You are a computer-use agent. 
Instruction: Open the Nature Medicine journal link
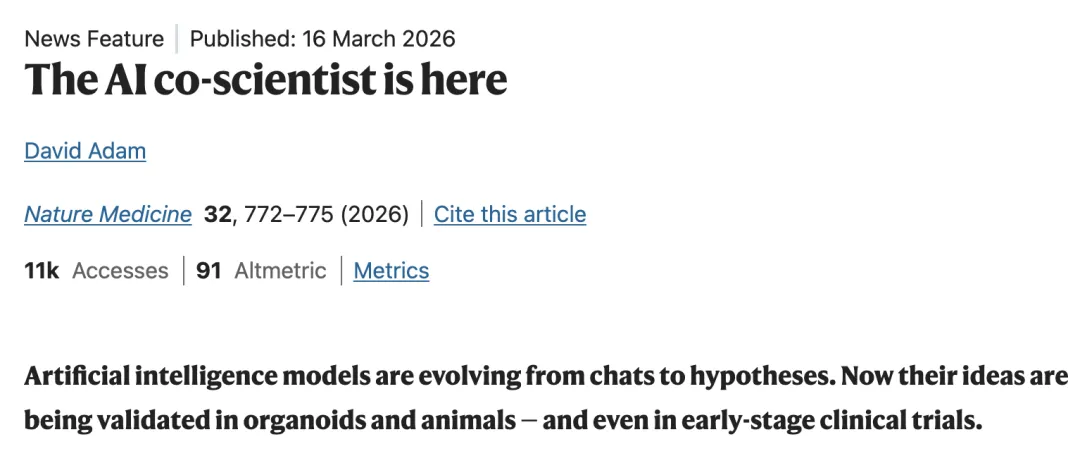pyautogui.click(x=108, y=214)
